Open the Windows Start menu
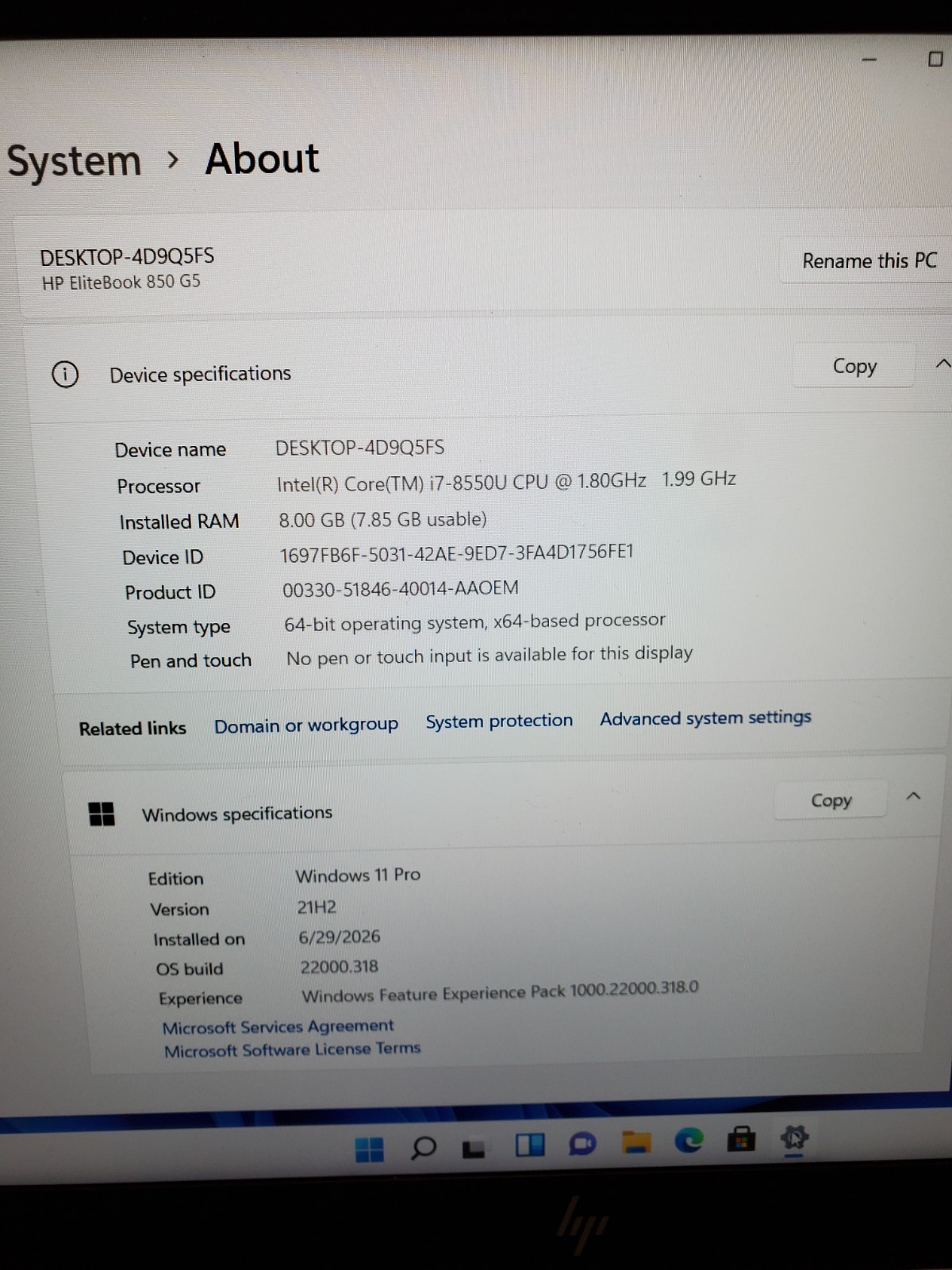 pyautogui.click(x=369, y=1149)
